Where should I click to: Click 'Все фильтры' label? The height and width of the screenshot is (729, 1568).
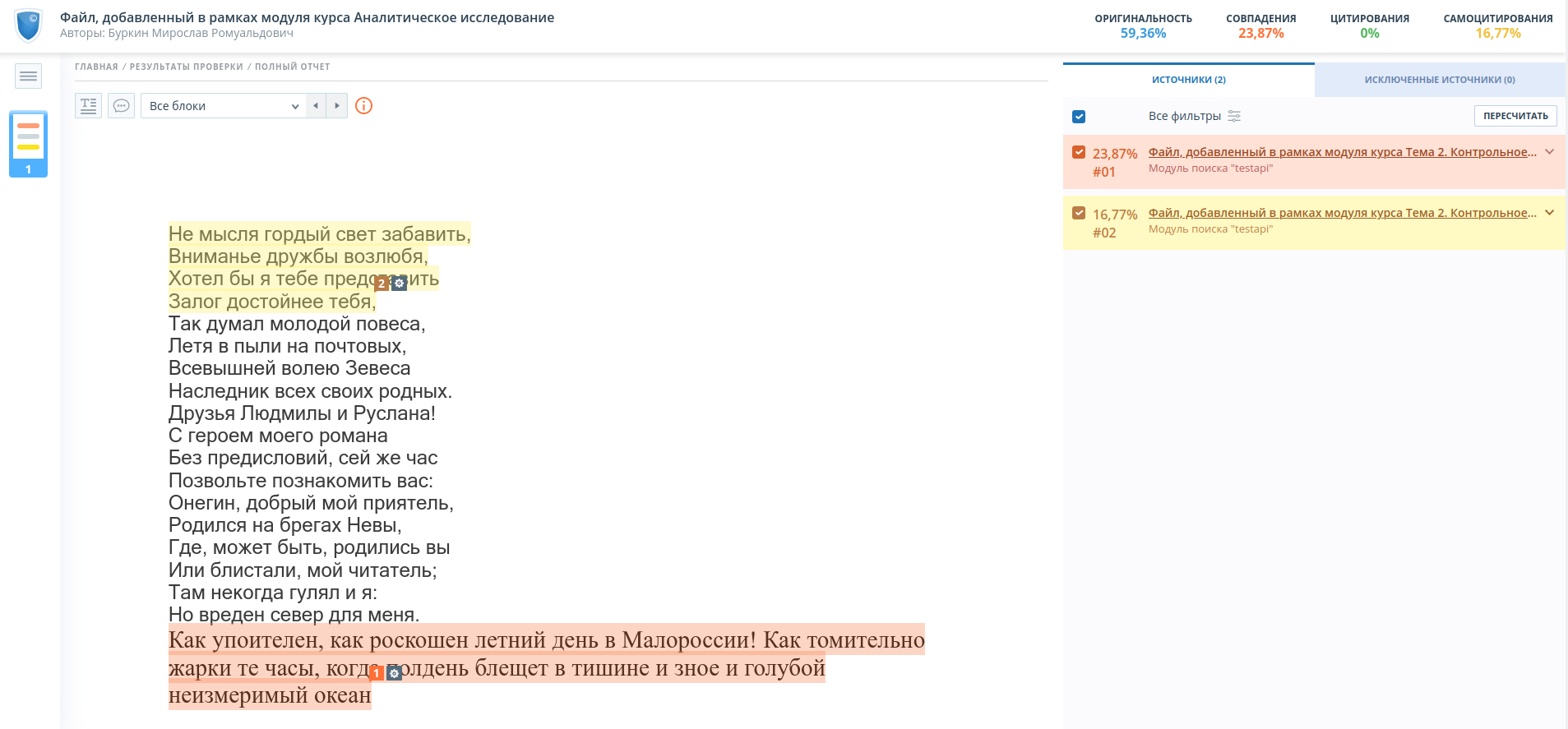[x=1184, y=116]
